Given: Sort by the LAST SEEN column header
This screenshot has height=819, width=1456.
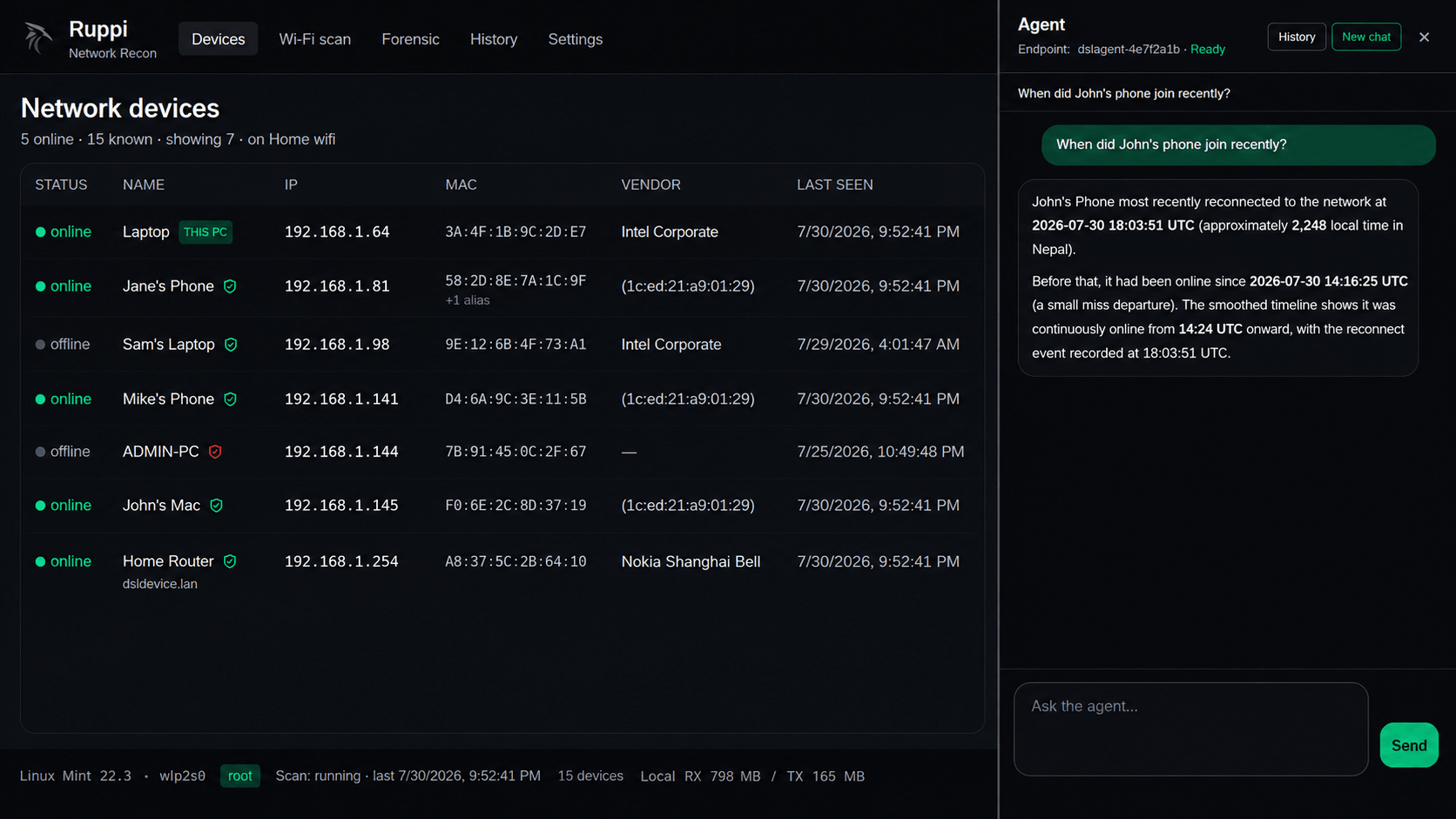Looking at the screenshot, I should pos(834,185).
